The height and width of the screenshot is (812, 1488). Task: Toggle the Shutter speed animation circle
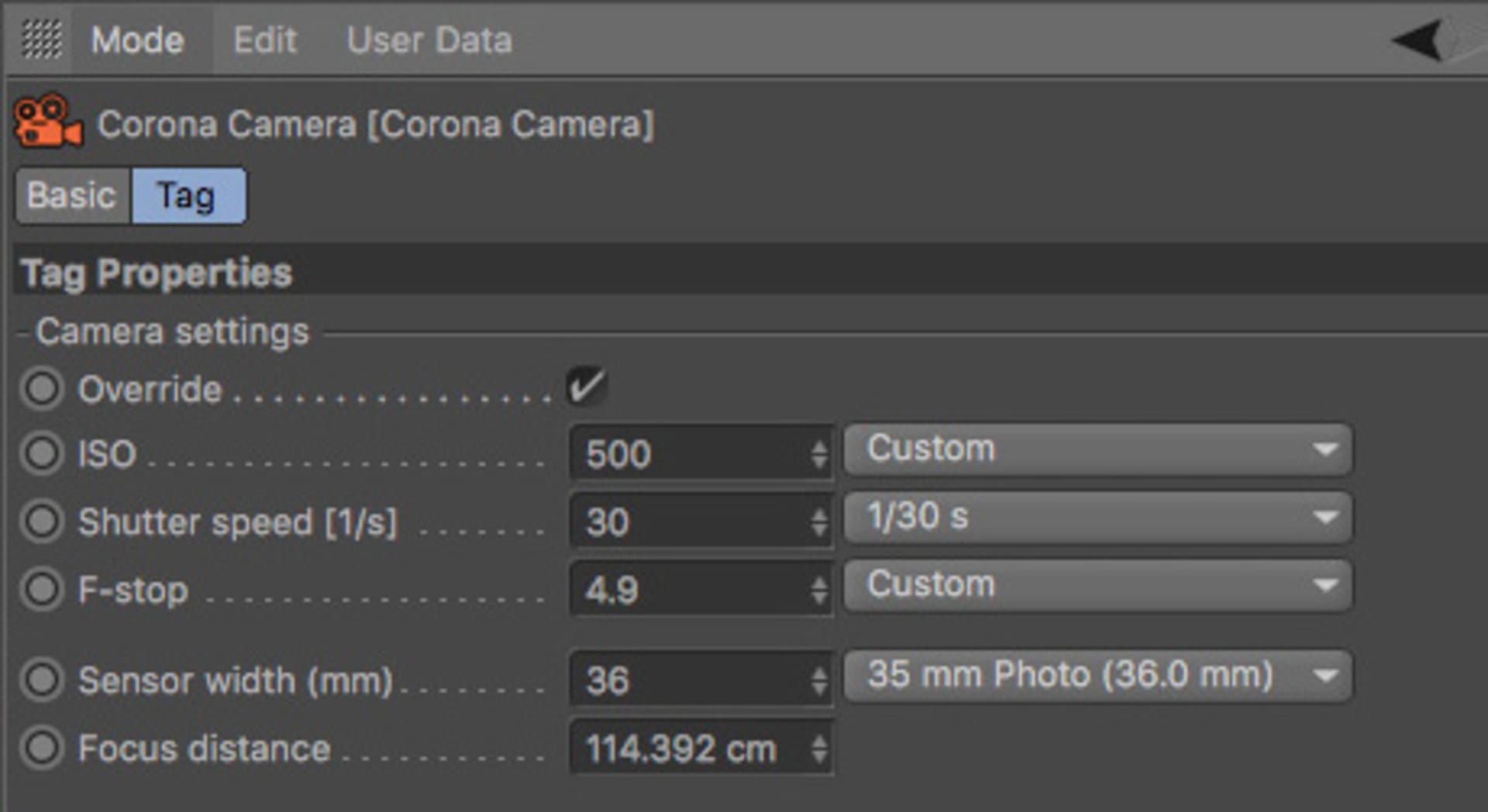click(x=41, y=521)
